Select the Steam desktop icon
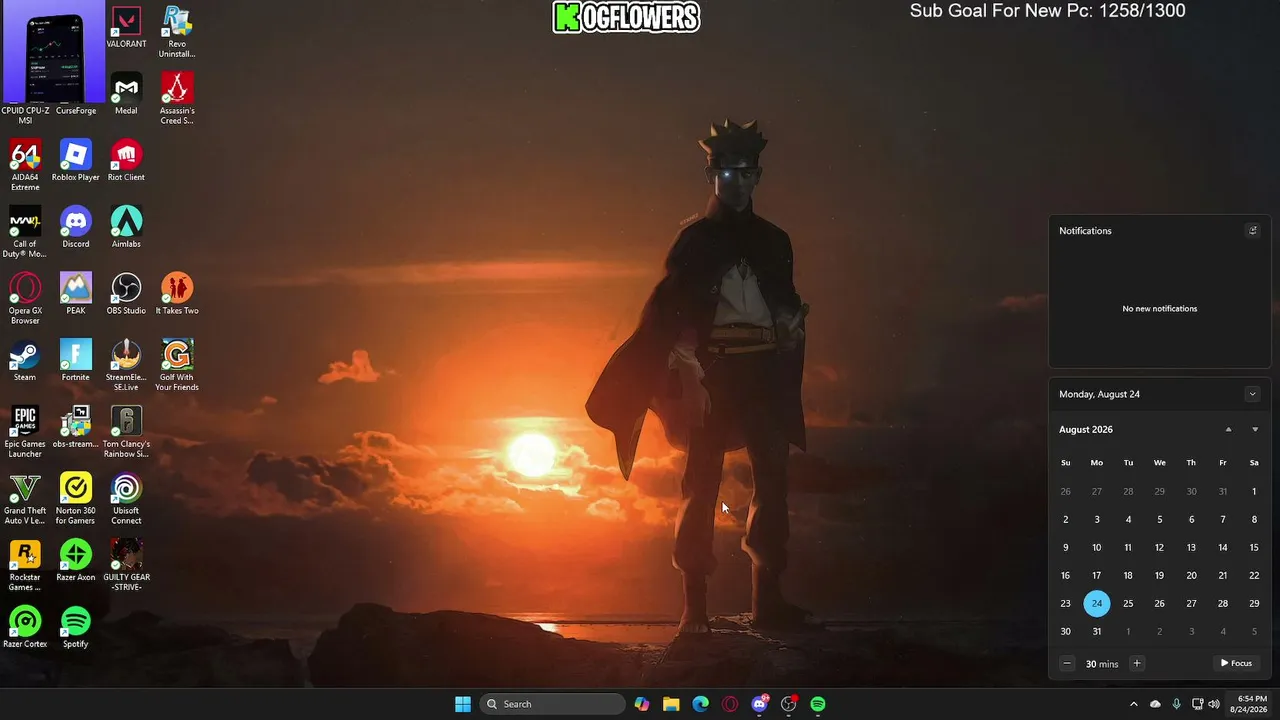This screenshot has height=720, width=1280. pyautogui.click(x=25, y=361)
